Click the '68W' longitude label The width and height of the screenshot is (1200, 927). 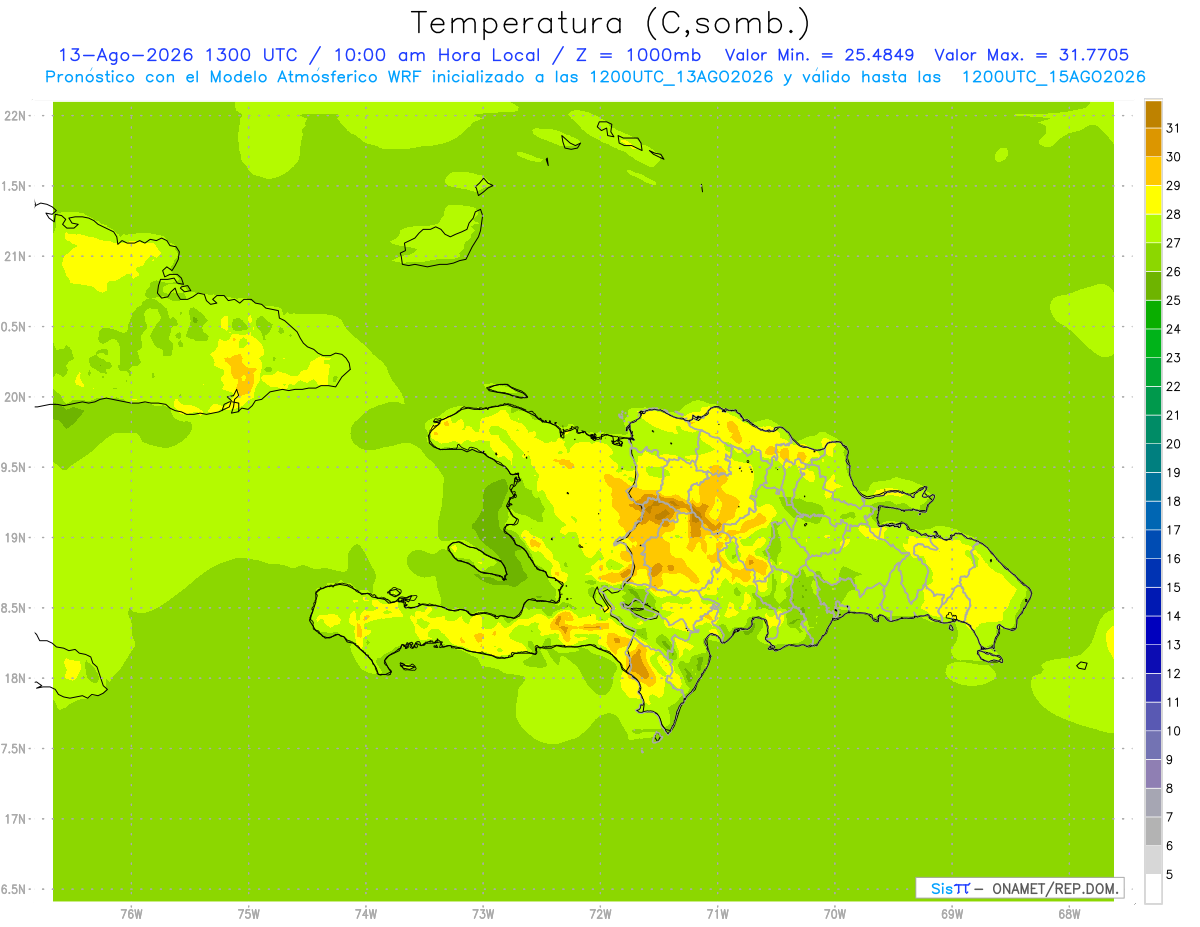(x=1069, y=913)
